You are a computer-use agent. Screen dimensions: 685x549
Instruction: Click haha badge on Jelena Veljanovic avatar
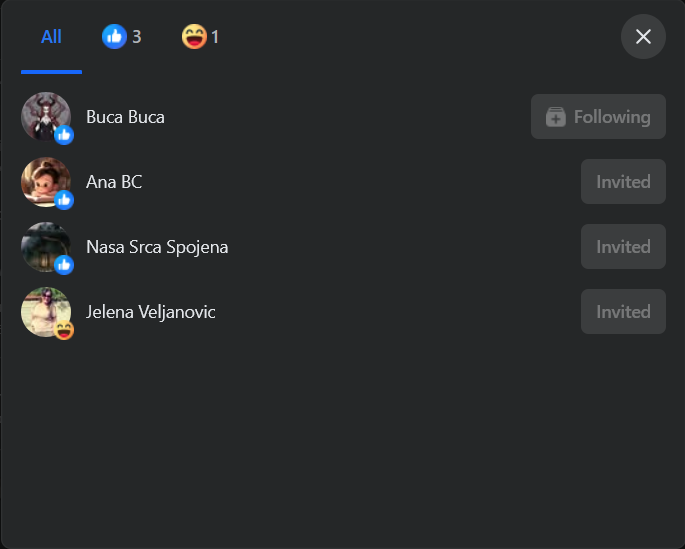point(64,330)
